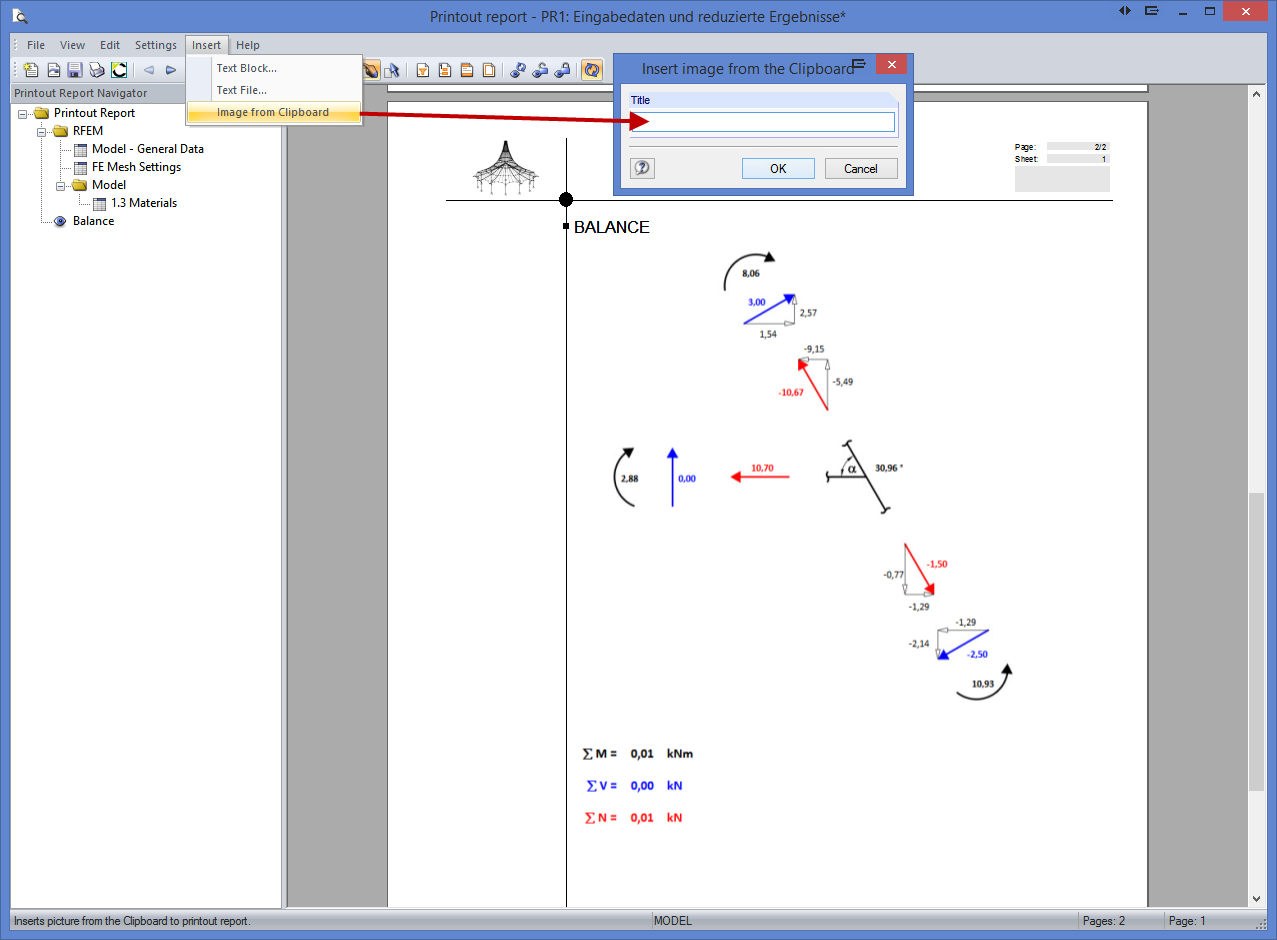Click the Page: 1 status bar entry
This screenshot has width=1277, height=940.
(x=1187, y=921)
